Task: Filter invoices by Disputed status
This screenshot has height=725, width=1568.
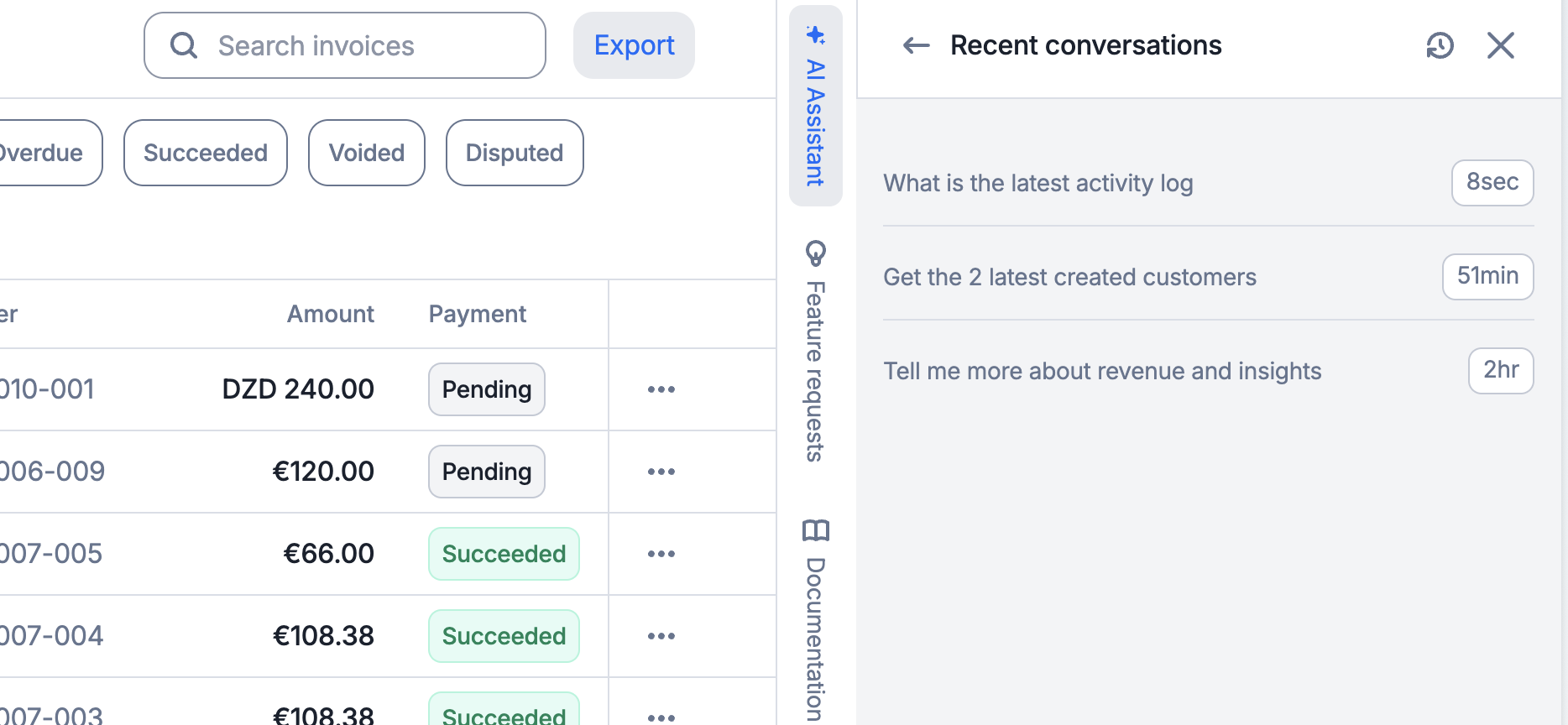Action: pyautogui.click(x=515, y=153)
